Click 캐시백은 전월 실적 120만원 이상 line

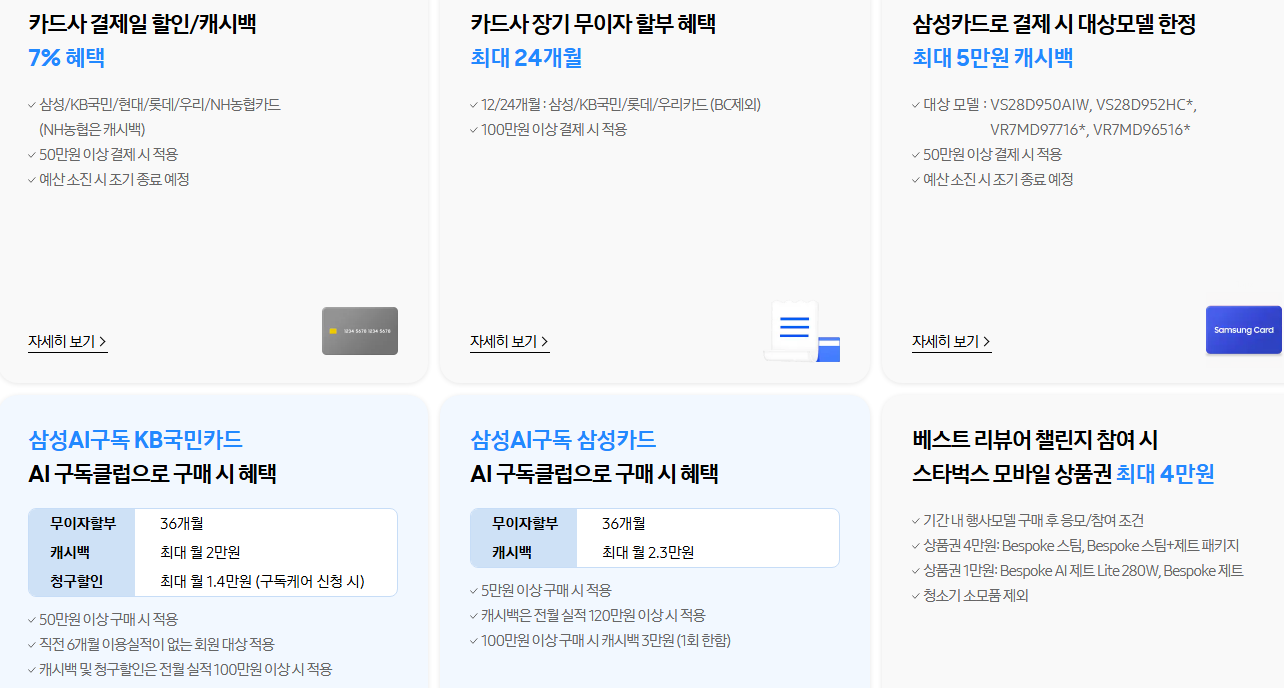(593, 615)
